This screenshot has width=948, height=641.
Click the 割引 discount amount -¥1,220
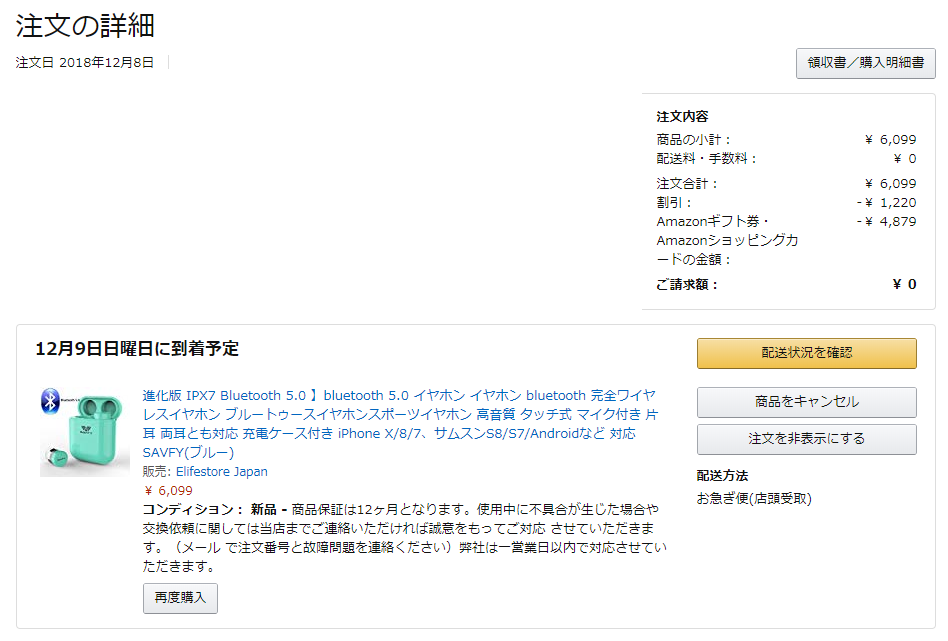(x=886, y=203)
